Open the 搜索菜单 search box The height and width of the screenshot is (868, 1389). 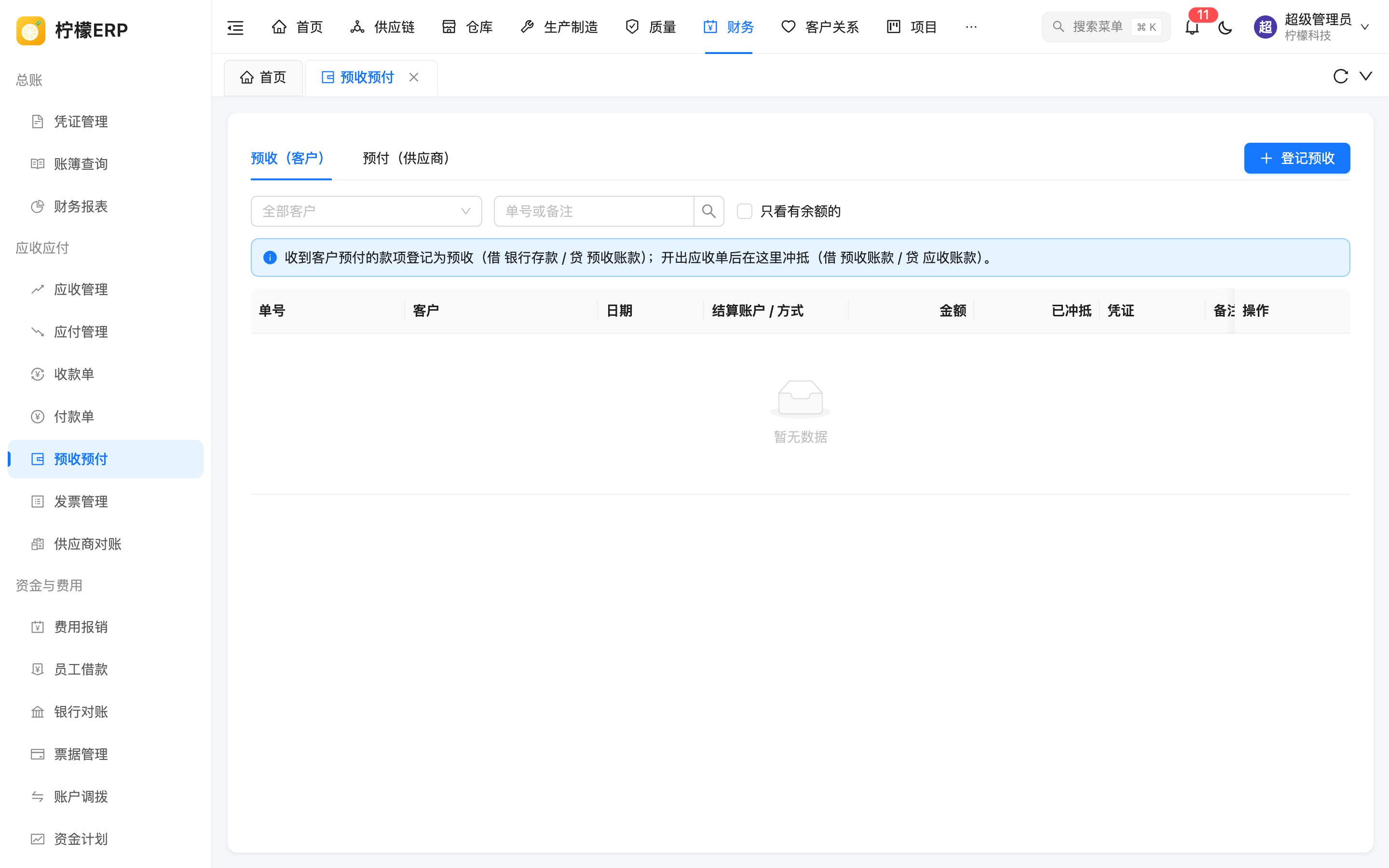(x=1106, y=27)
